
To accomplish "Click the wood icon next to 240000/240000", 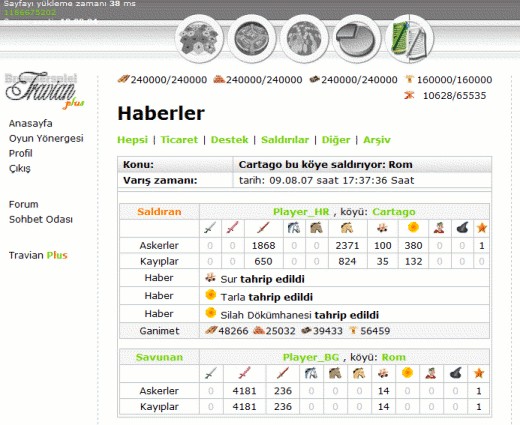I will coord(123,79).
